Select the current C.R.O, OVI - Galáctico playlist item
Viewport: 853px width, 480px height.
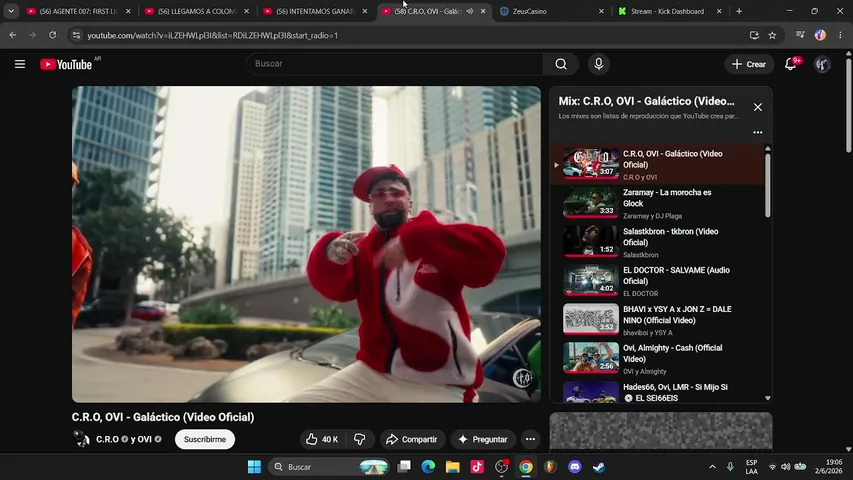tap(657, 164)
